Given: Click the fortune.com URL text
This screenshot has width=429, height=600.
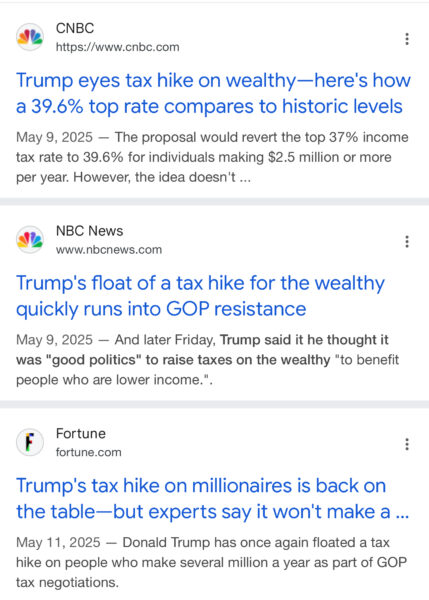Looking at the screenshot, I should point(88,452).
